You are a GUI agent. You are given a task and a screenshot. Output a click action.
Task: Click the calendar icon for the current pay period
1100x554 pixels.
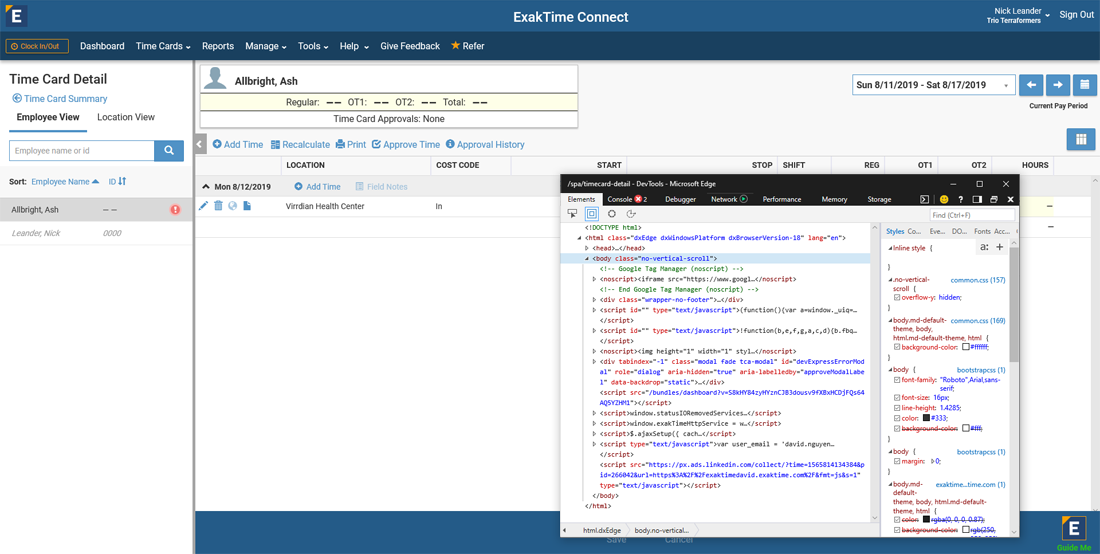(1085, 85)
